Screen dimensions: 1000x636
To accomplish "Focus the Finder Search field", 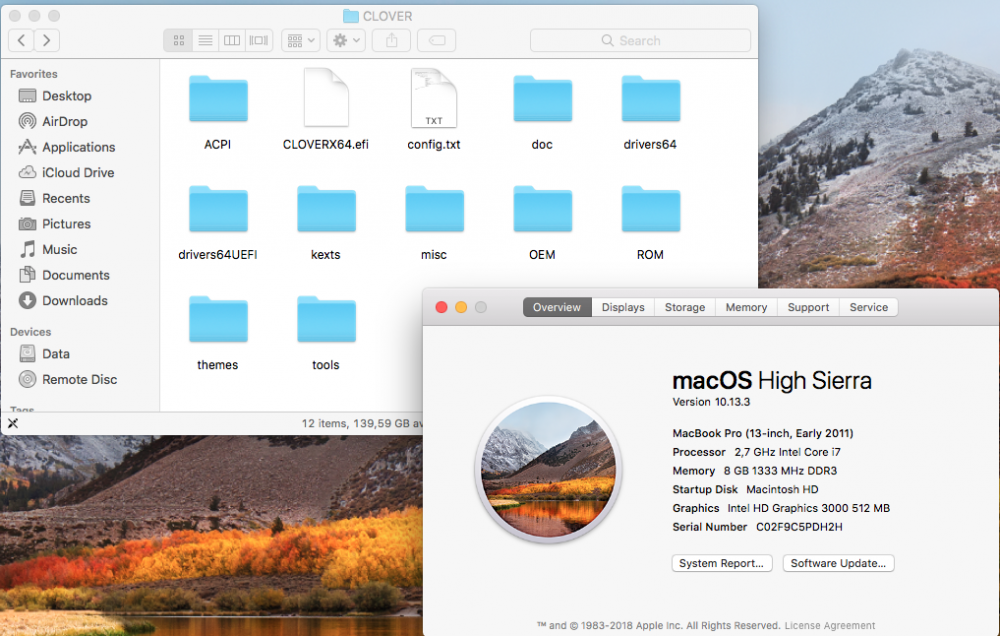I will point(640,40).
